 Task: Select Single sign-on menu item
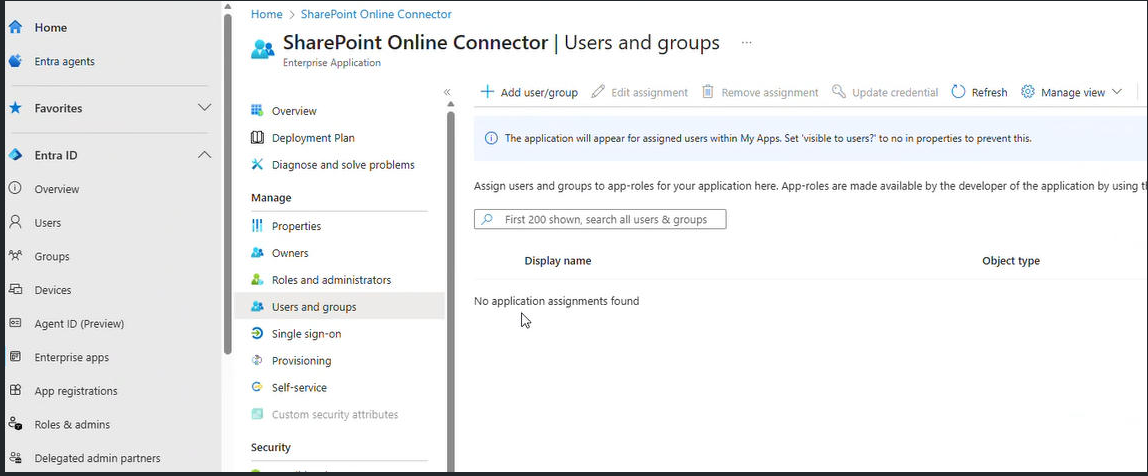(306, 334)
